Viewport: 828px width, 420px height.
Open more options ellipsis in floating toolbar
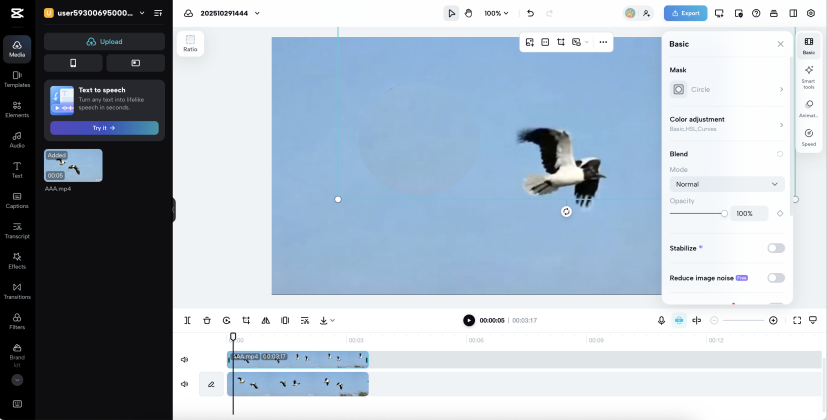click(x=603, y=42)
